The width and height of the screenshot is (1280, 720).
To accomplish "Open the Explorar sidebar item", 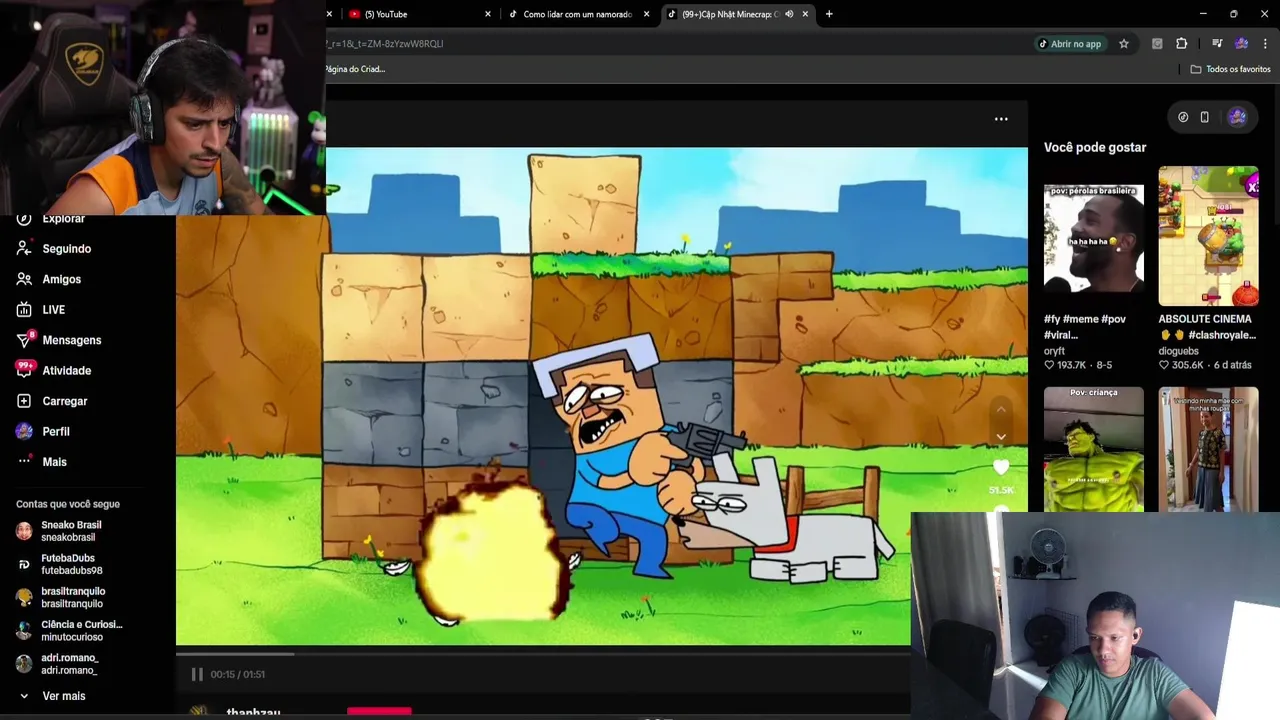I will (63, 219).
